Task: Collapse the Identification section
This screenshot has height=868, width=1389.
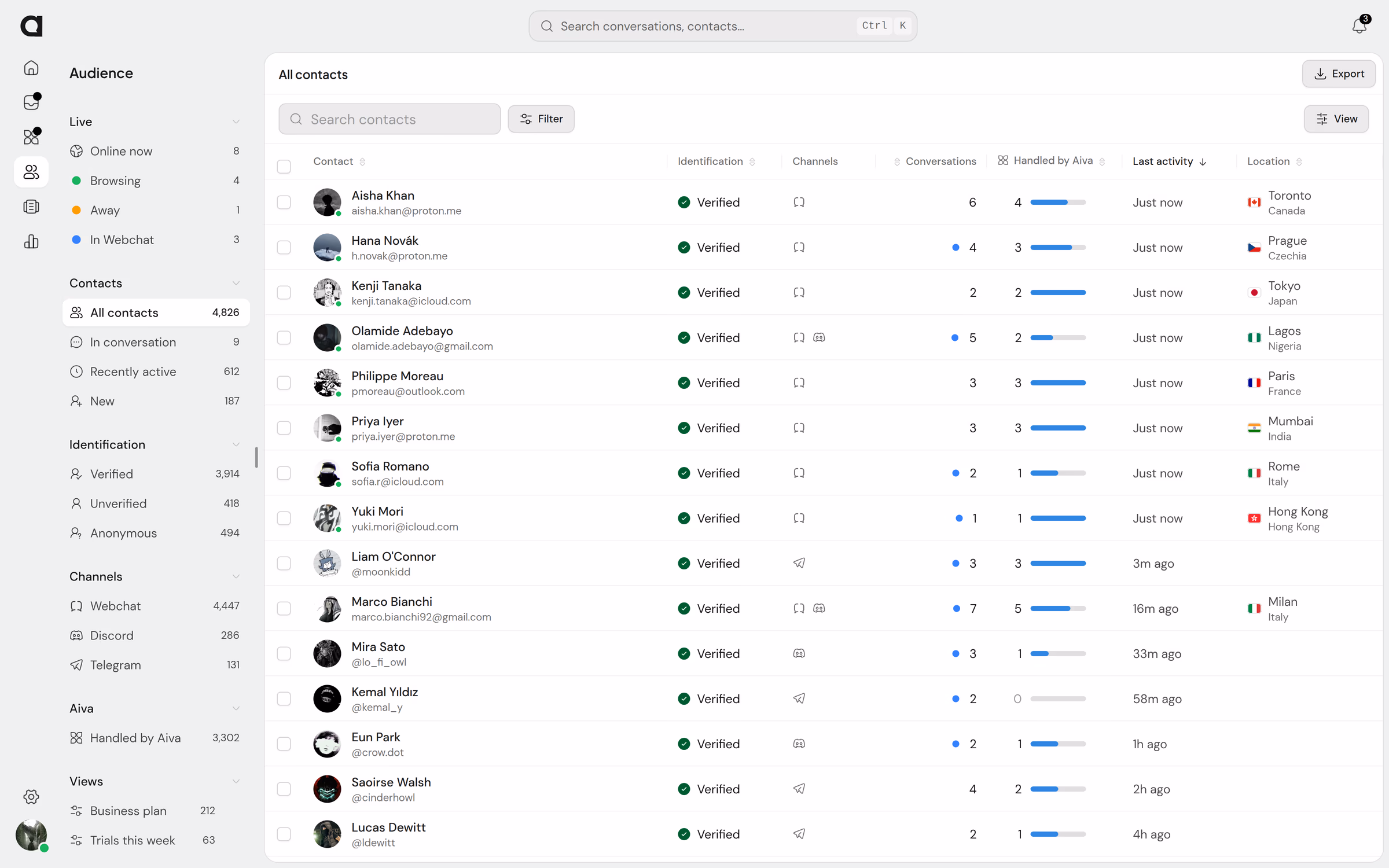Action: [236, 444]
